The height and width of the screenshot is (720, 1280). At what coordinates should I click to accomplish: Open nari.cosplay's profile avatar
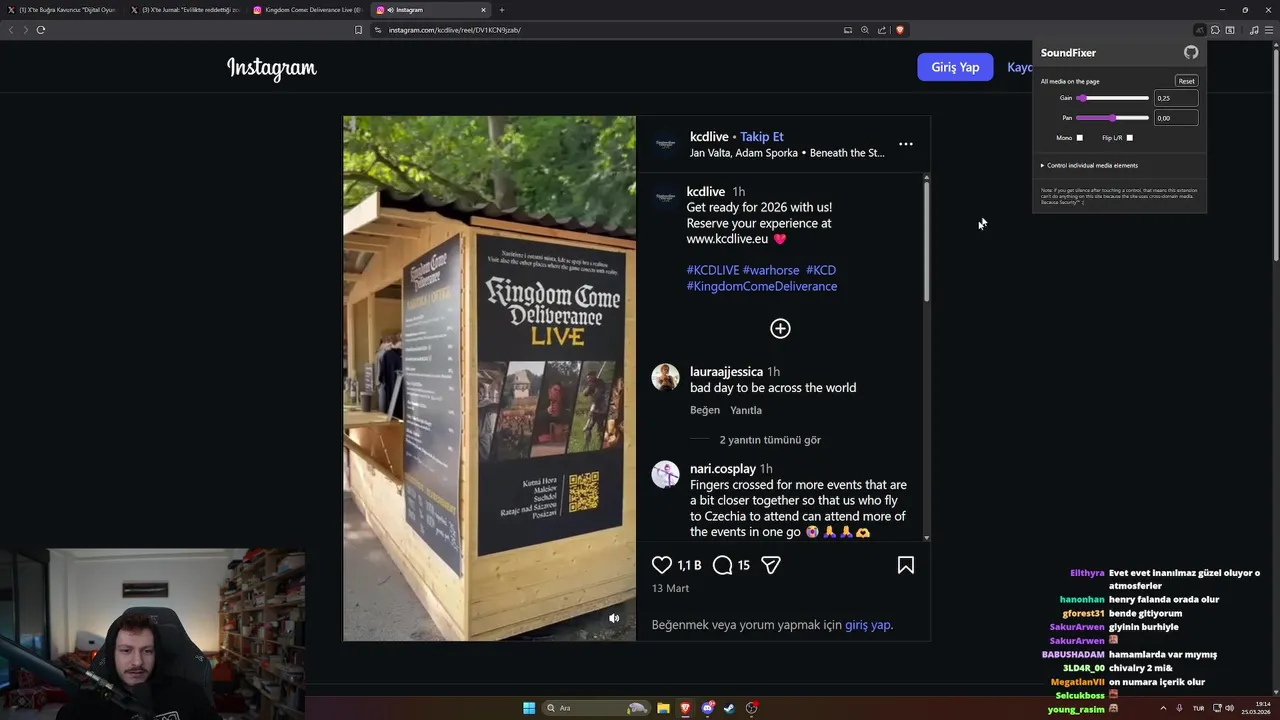(x=666, y=474)
